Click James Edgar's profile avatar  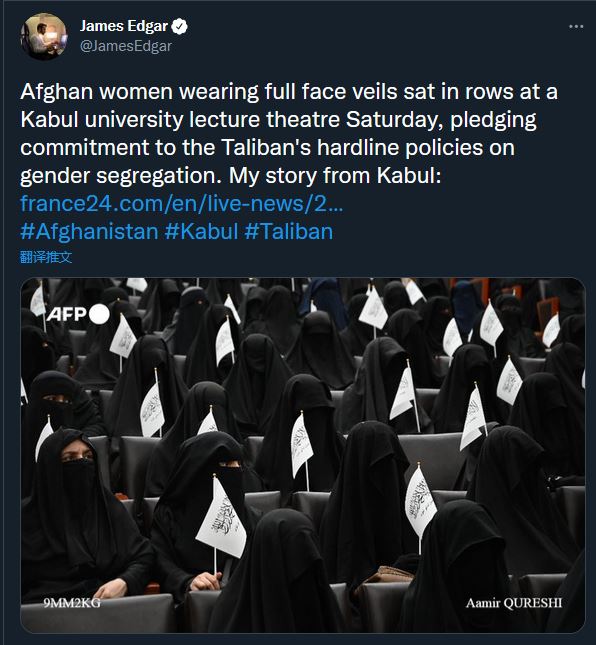point(44,36)
